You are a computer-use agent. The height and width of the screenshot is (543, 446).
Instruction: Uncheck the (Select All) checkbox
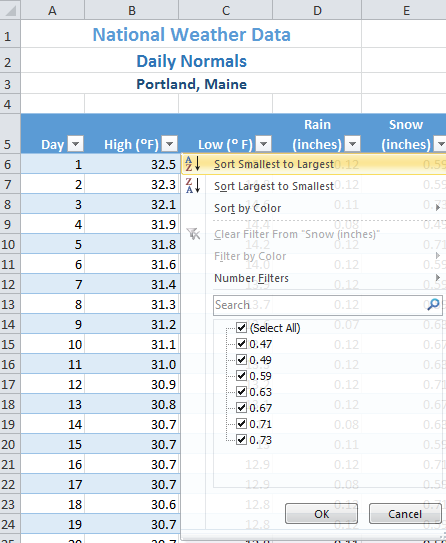[241, 328]
